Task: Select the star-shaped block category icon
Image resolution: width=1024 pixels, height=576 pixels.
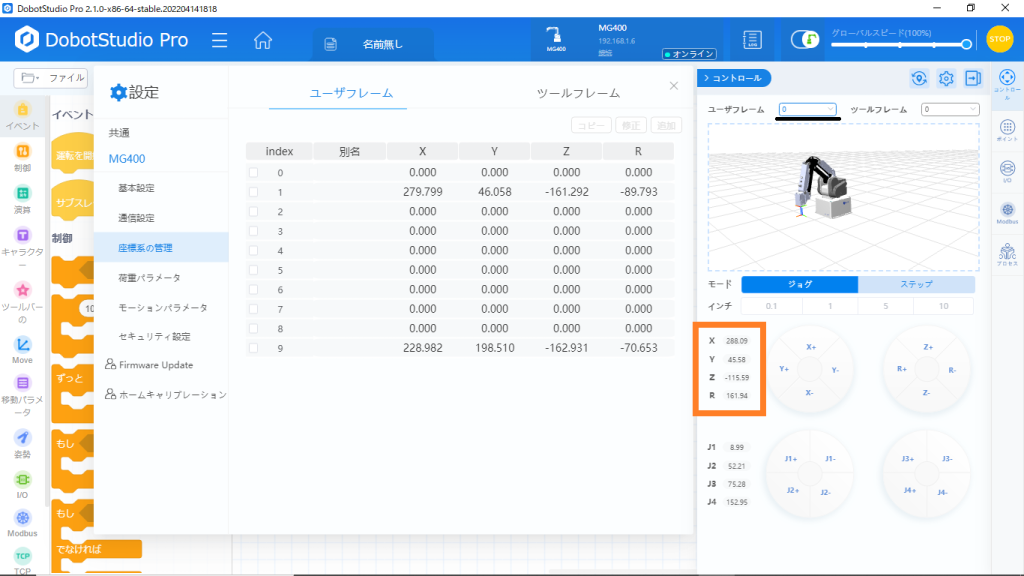Action: [x=23, y=303]
